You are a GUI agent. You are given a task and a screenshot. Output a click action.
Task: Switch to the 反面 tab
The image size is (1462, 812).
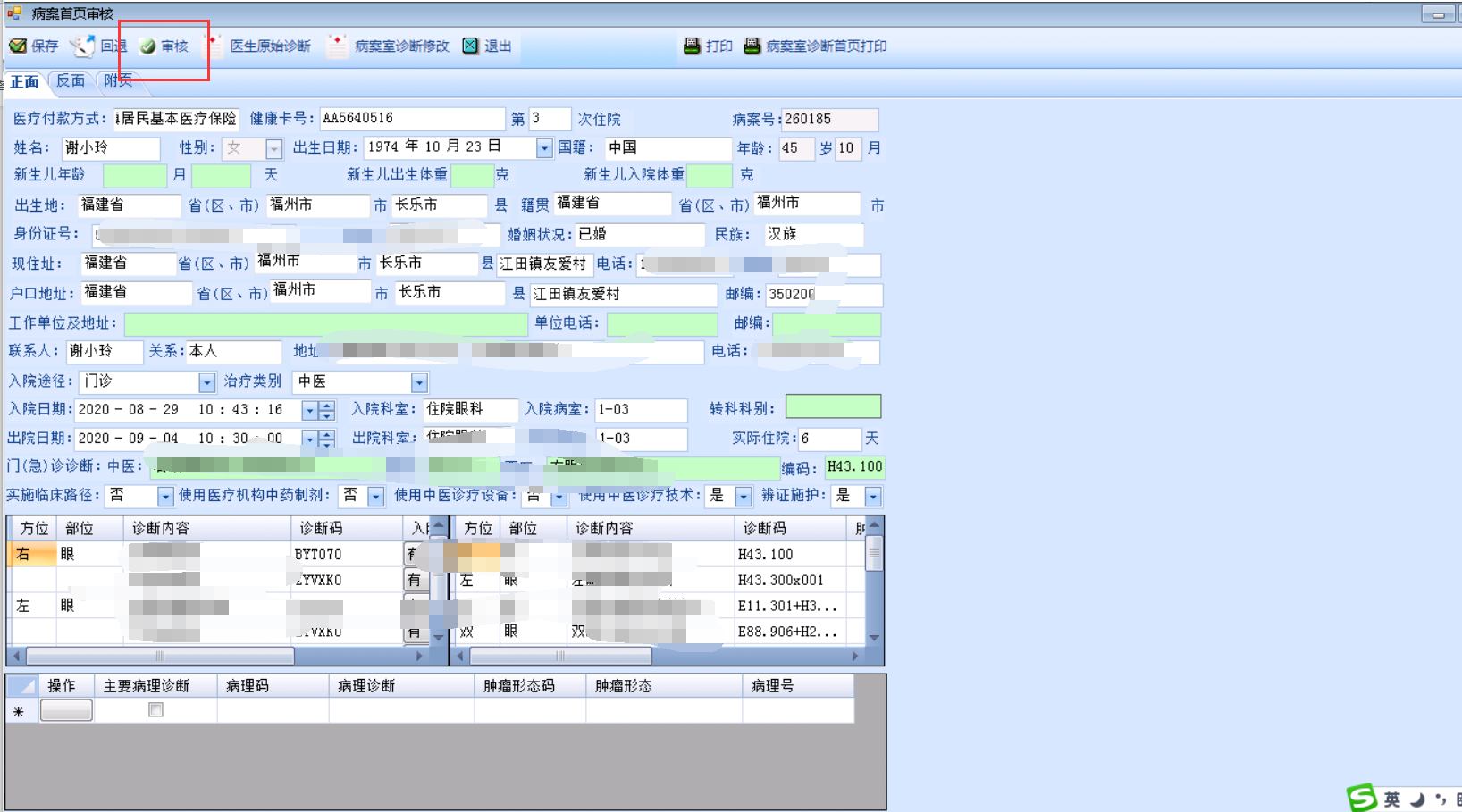coord(71,81)
